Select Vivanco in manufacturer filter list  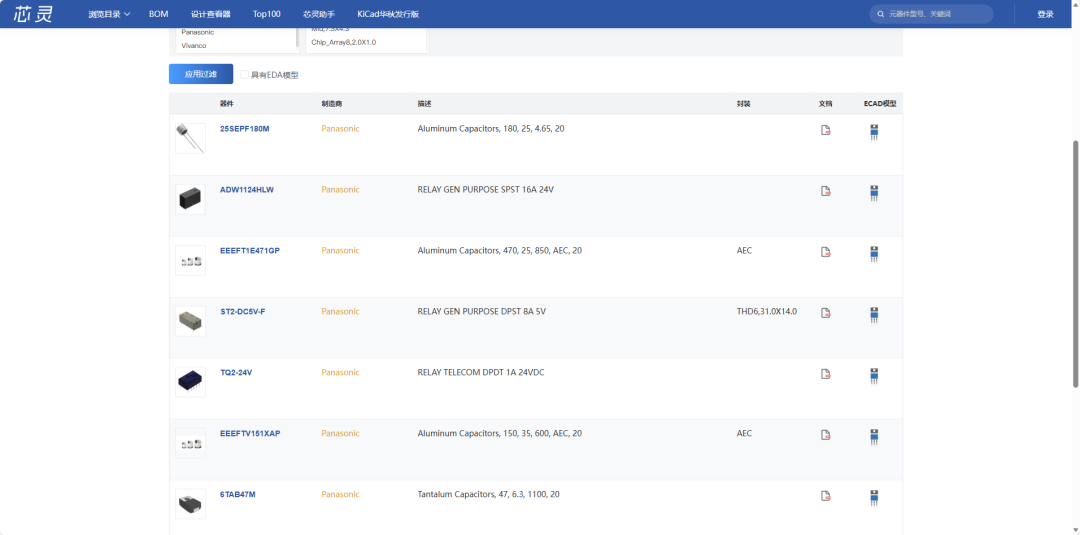(194, 46)
